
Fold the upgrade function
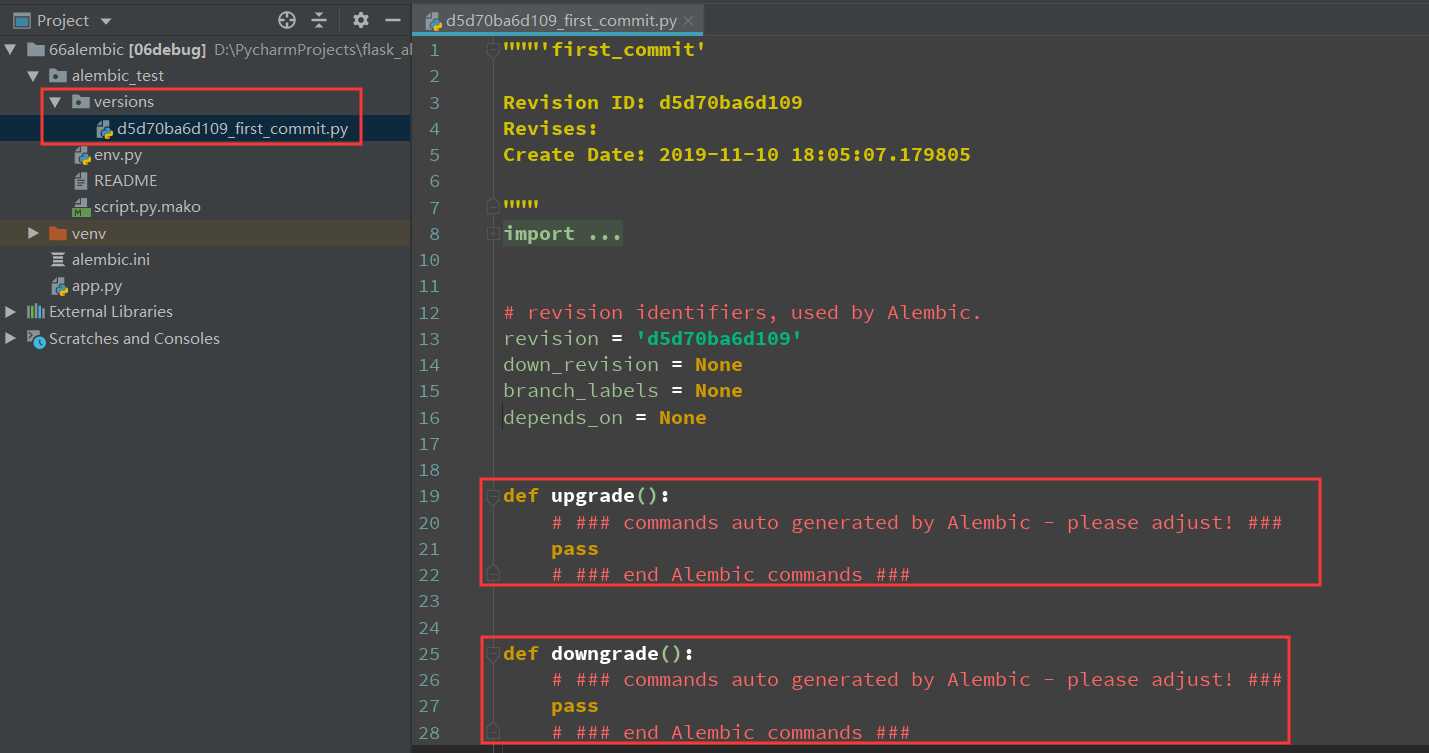click(x=491, y=496)
